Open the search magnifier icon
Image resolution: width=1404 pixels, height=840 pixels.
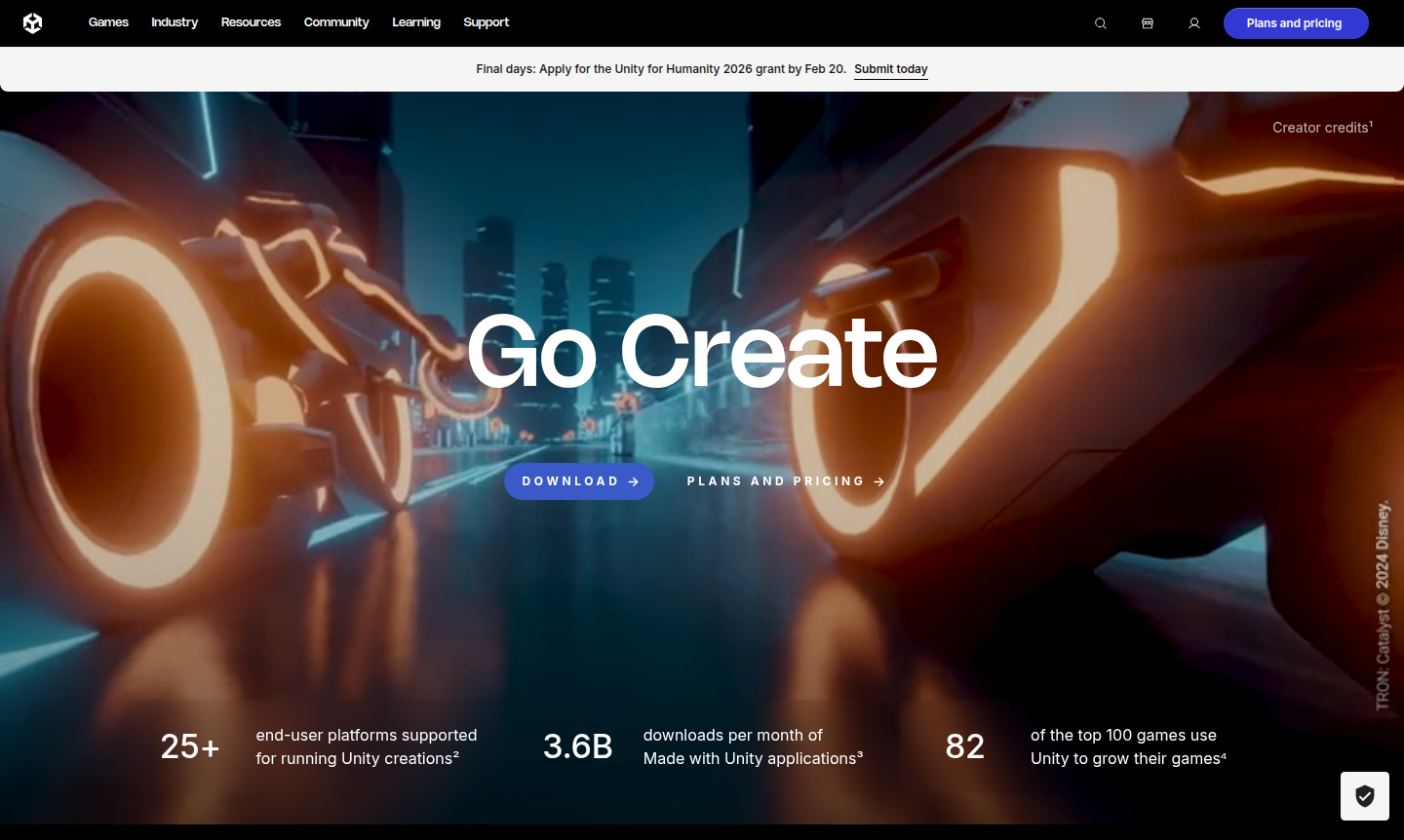pos(1101,23)
